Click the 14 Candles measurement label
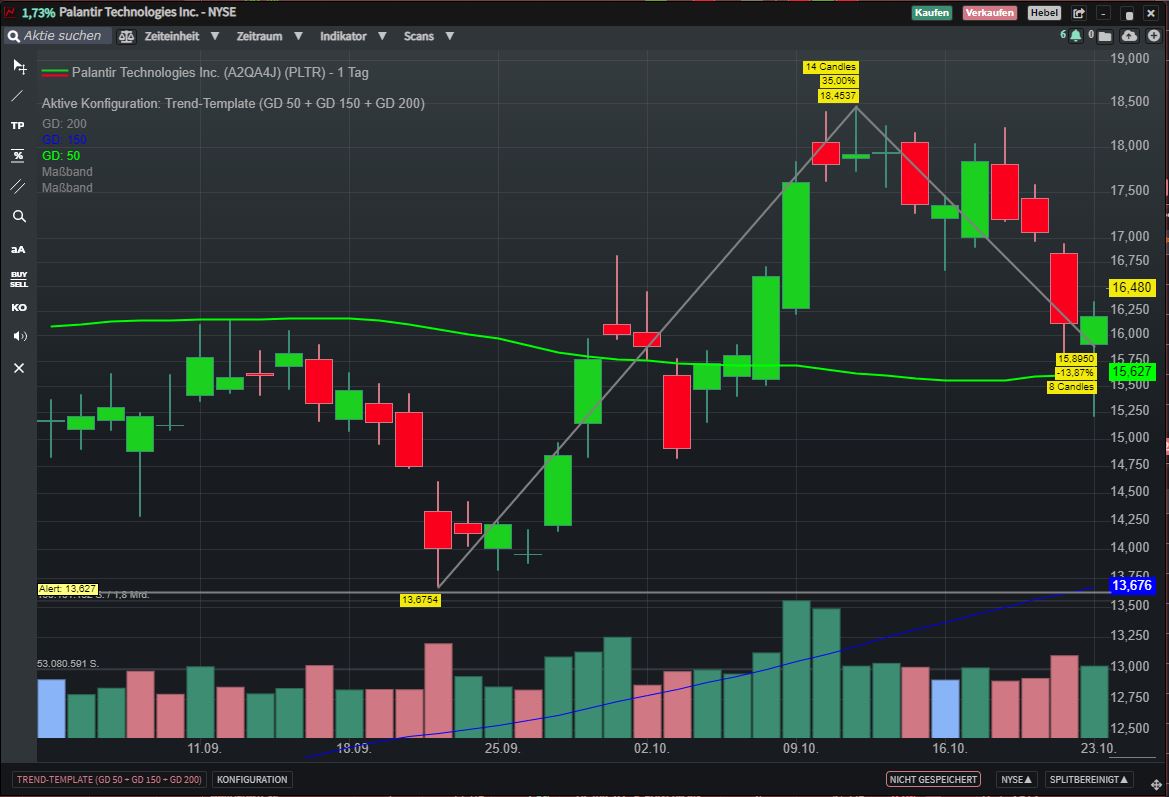This screenshot has width=1169, height=797. [x=831, y=67]
